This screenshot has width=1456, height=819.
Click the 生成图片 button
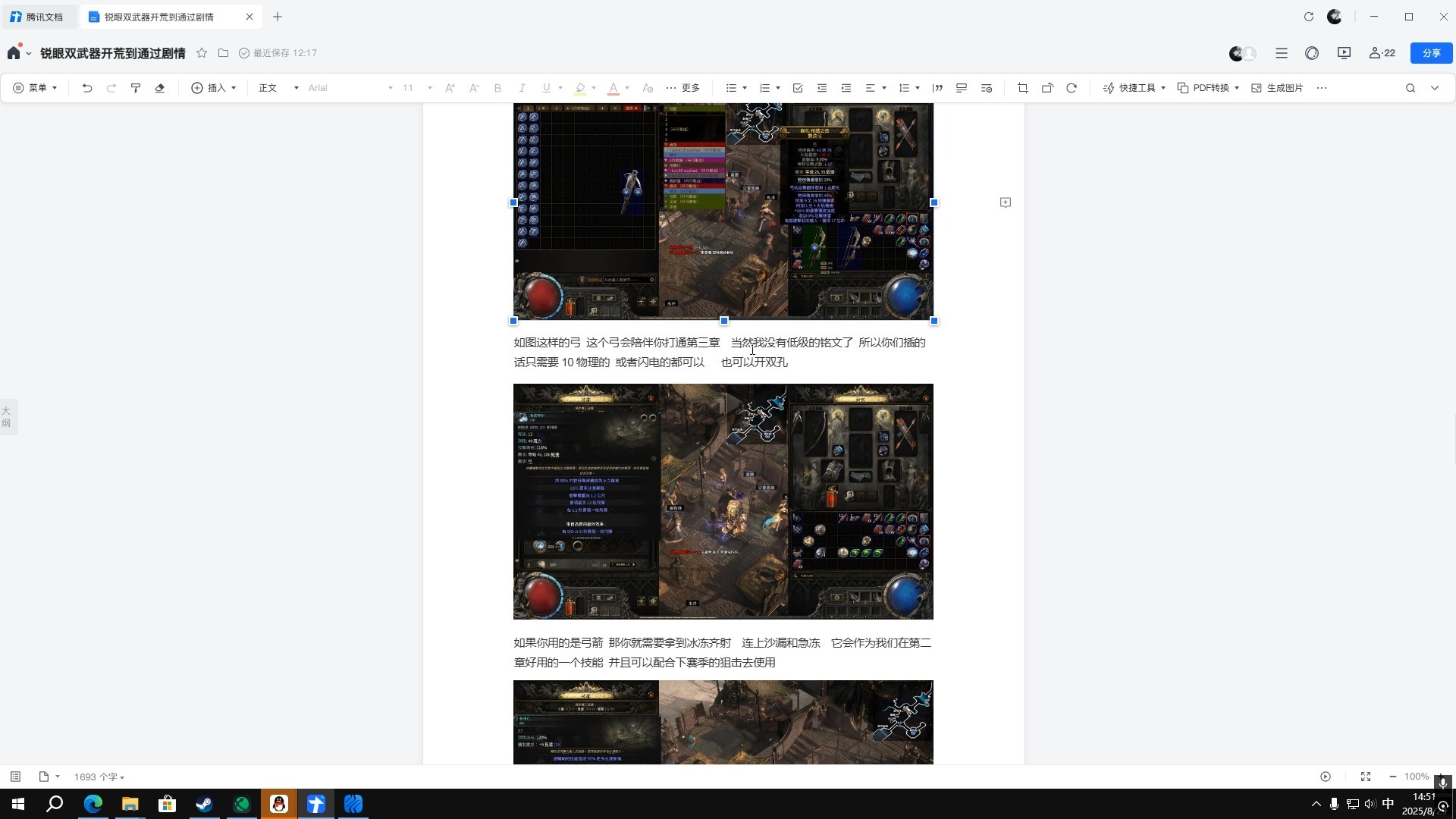[x=1277, y=88]
